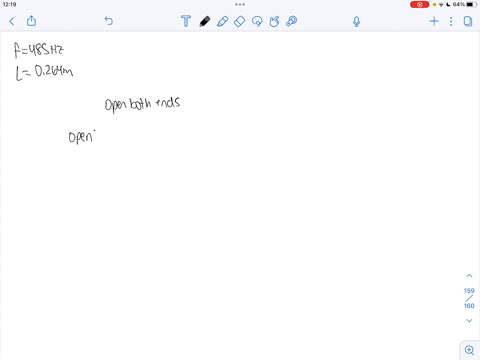Tap handwritten text 'Open both ends'
The image size is (480, 360).
142,104
